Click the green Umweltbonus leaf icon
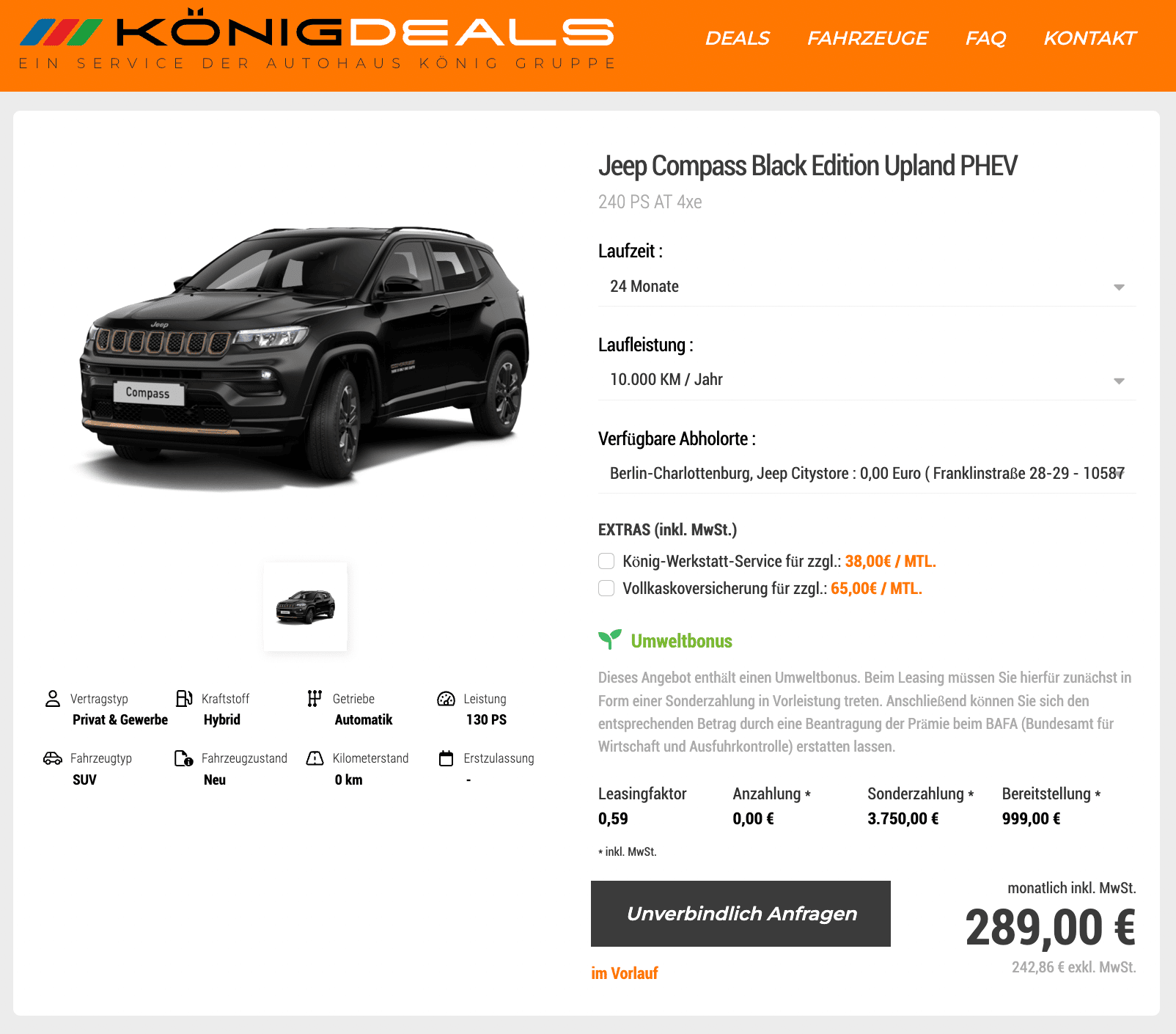The image size is (1176, 1034). (610, 639)
